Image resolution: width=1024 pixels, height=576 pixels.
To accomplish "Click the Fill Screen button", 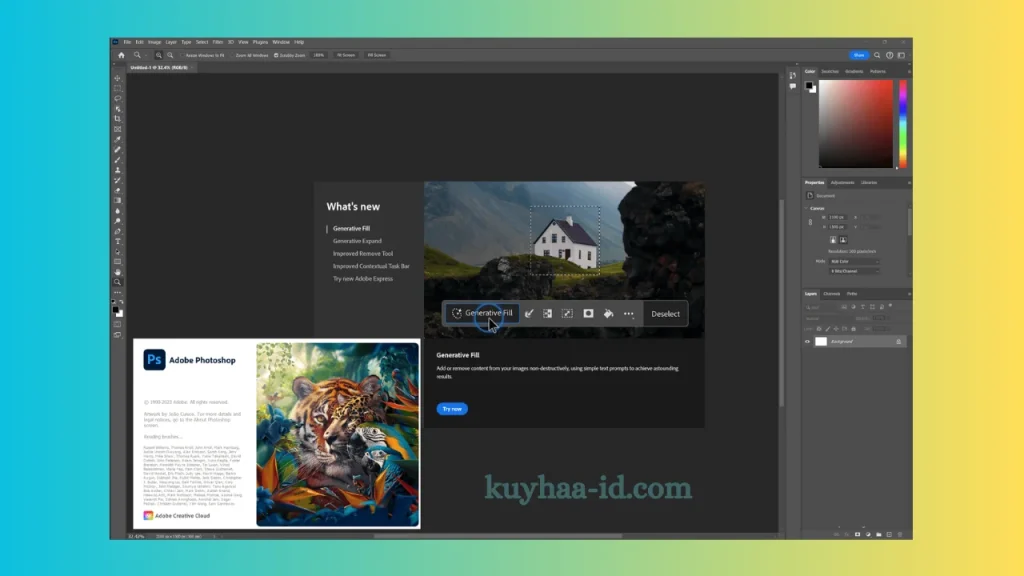I will [x=377, y=56].
